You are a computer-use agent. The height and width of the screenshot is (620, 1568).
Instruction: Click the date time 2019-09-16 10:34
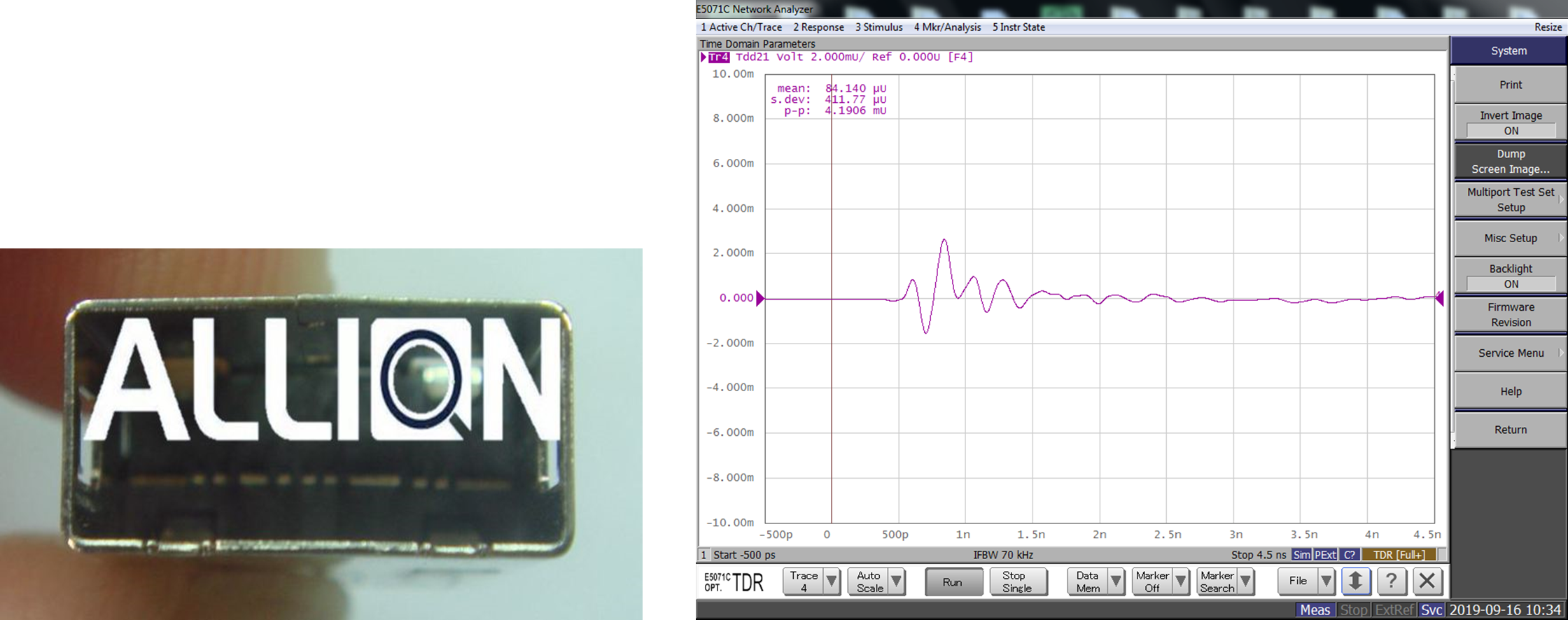[x=1505, y=610]
